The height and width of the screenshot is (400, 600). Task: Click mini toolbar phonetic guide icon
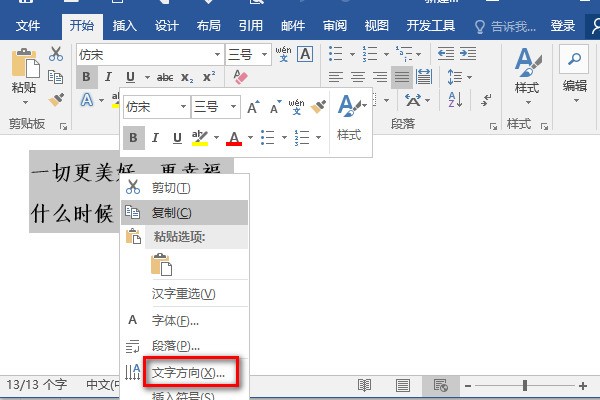[297, 107]
